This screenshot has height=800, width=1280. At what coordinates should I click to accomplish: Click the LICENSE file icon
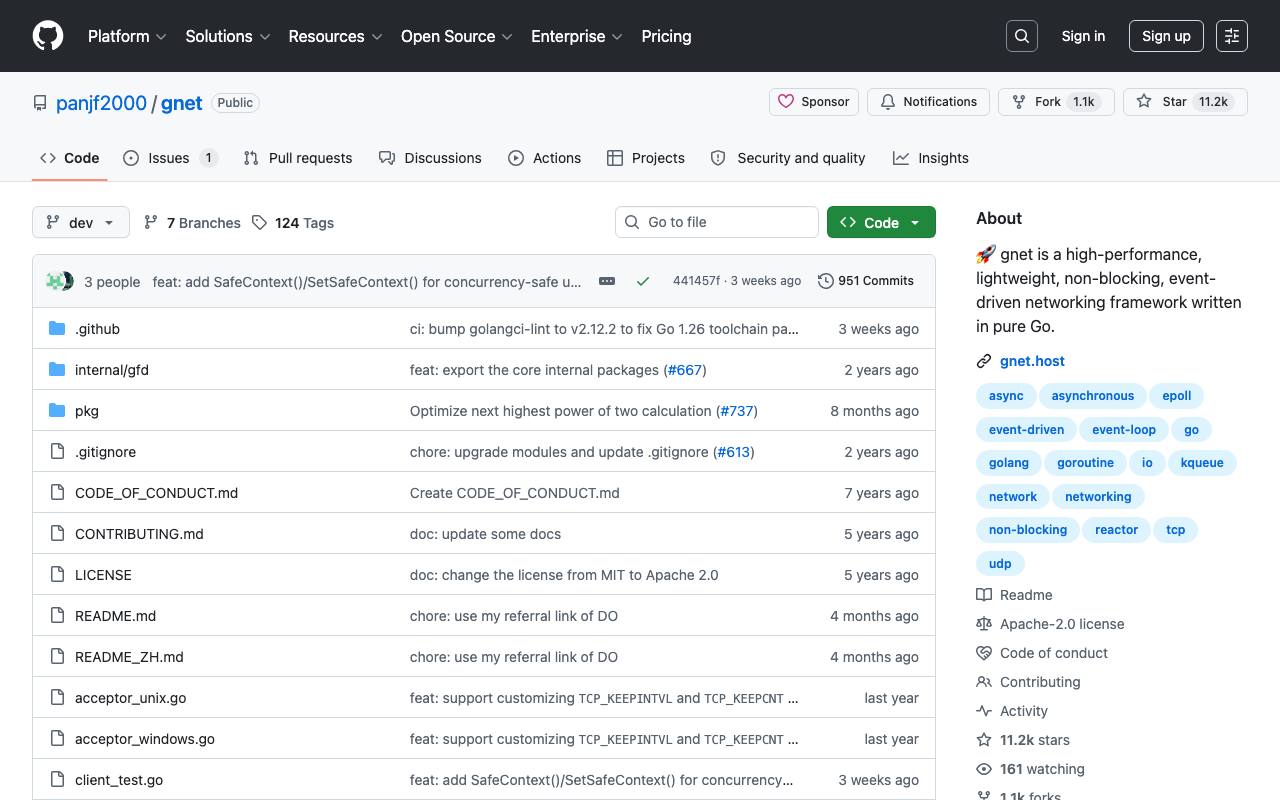click(x=57, y=575)
